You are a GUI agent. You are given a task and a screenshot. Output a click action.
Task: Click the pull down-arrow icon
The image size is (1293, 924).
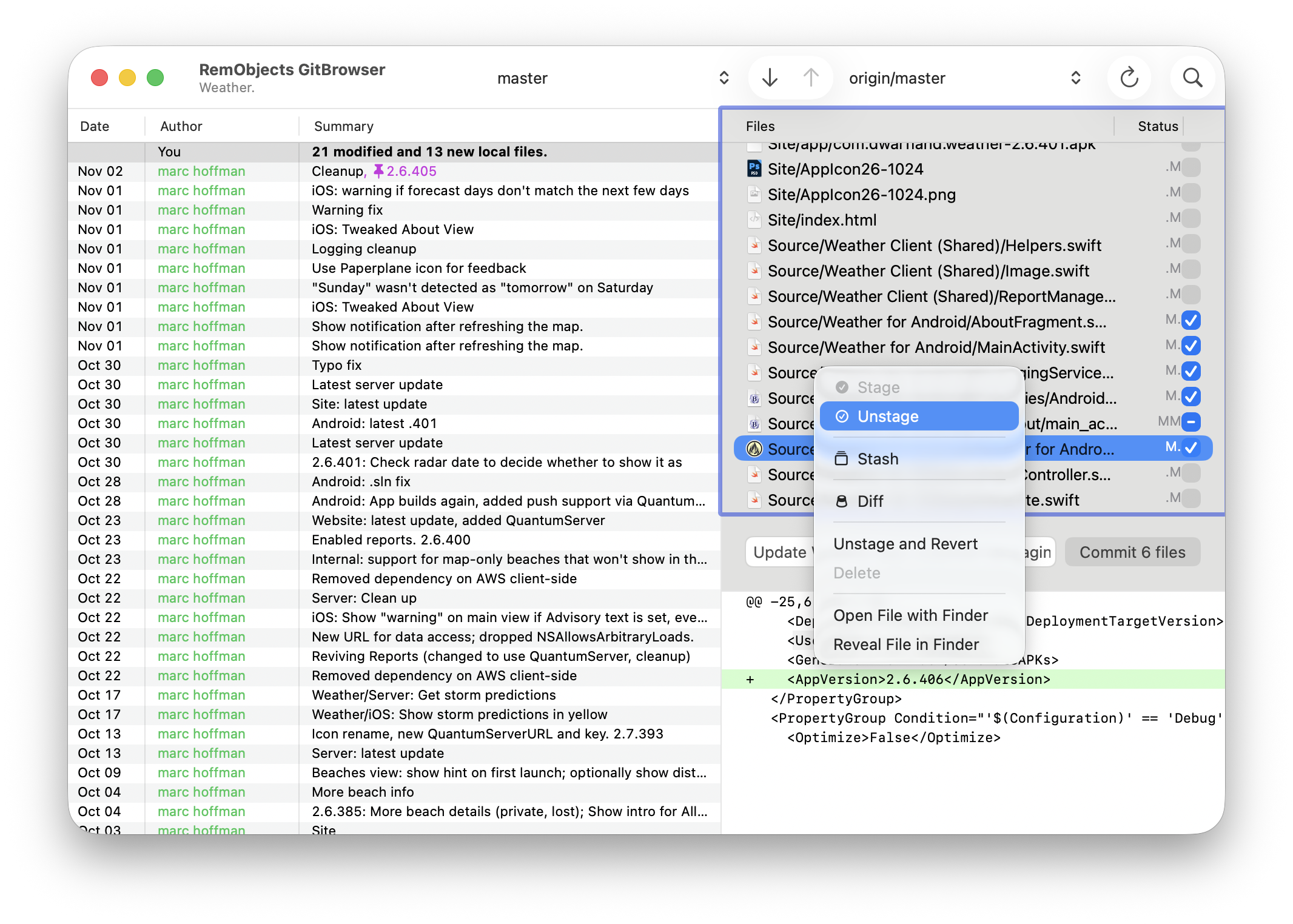click(770, 78)
